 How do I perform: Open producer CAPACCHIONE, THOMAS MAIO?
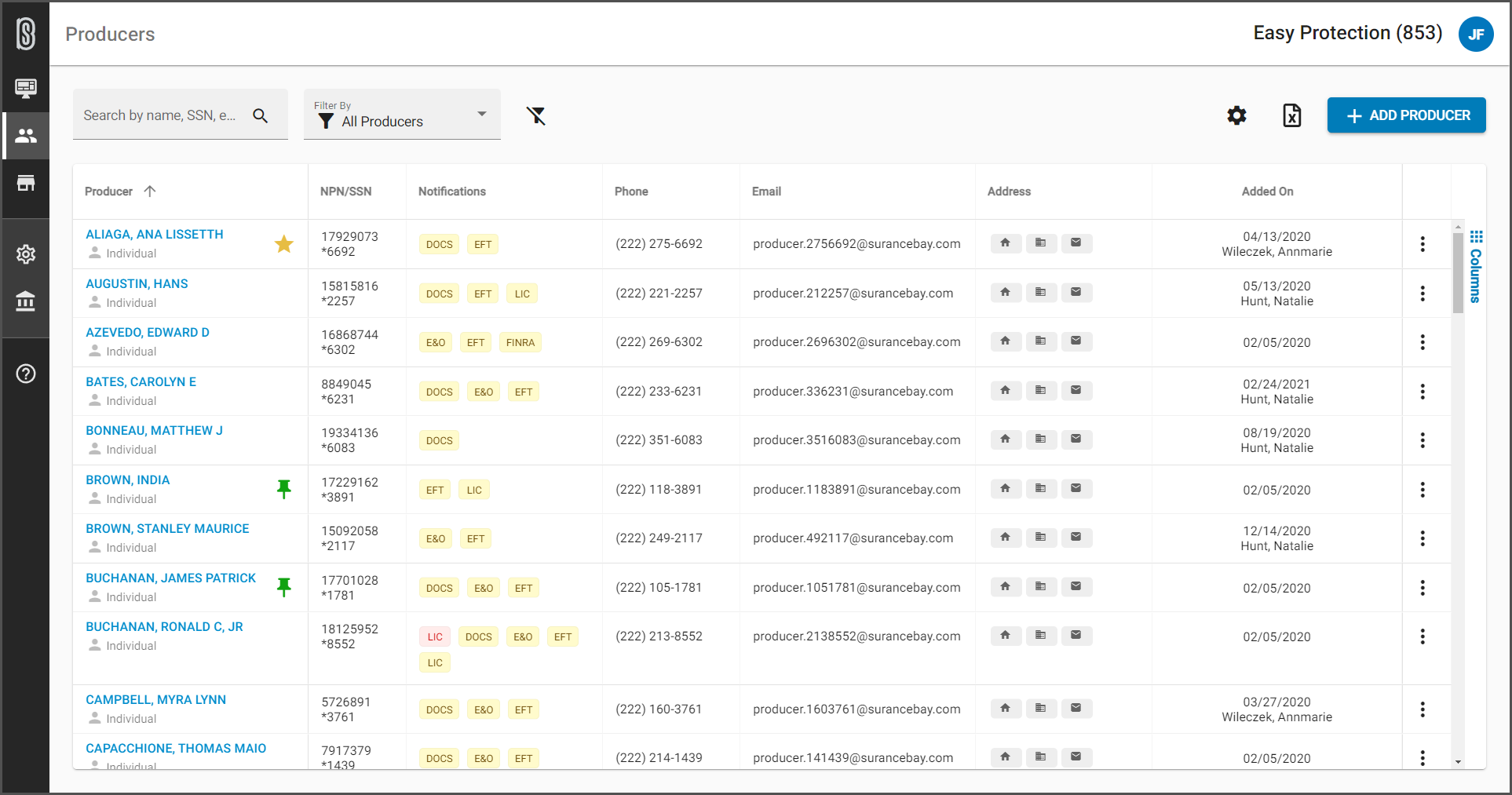[x=176, y=749]
